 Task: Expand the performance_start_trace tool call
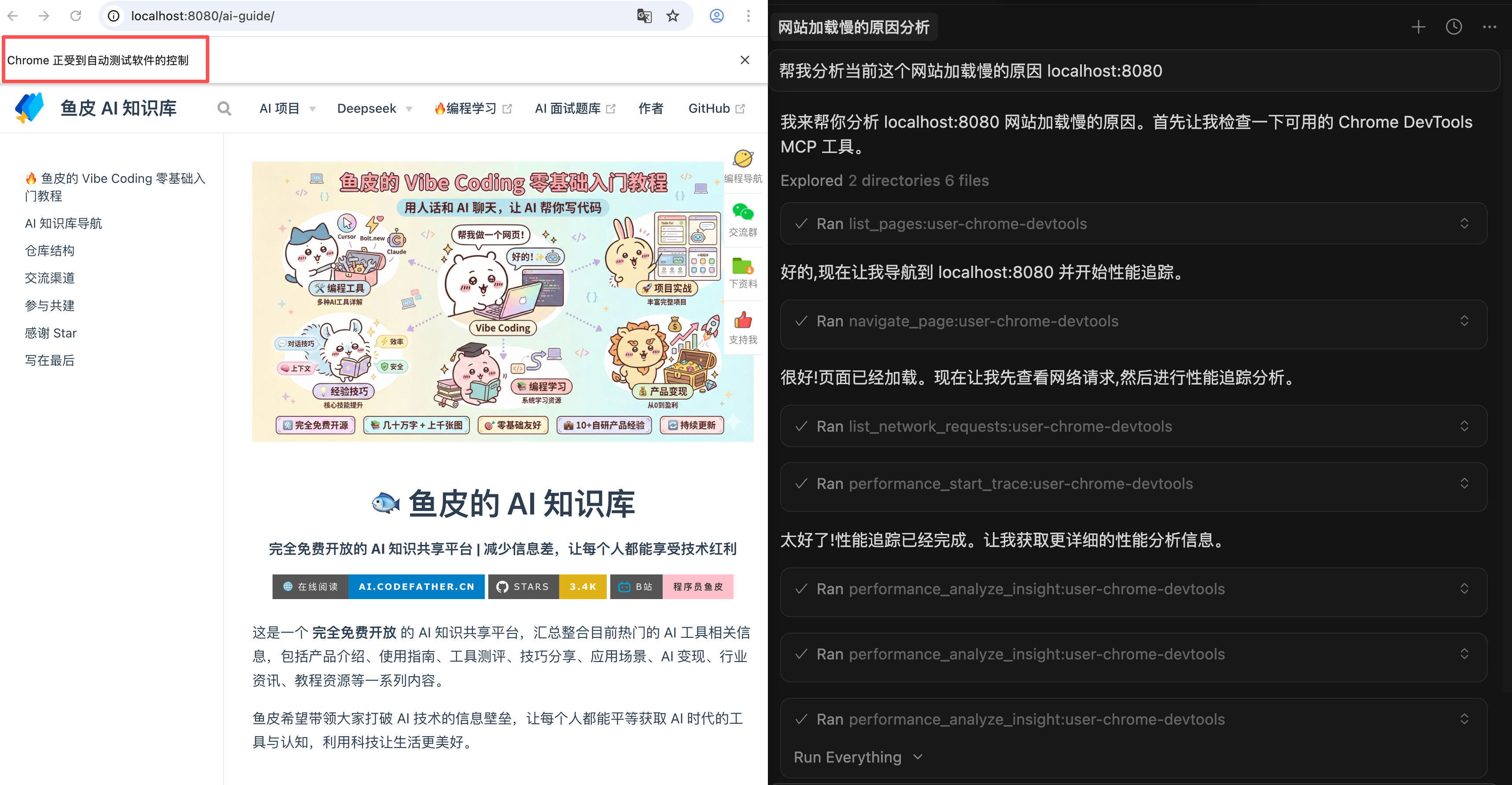(1464, 484)
